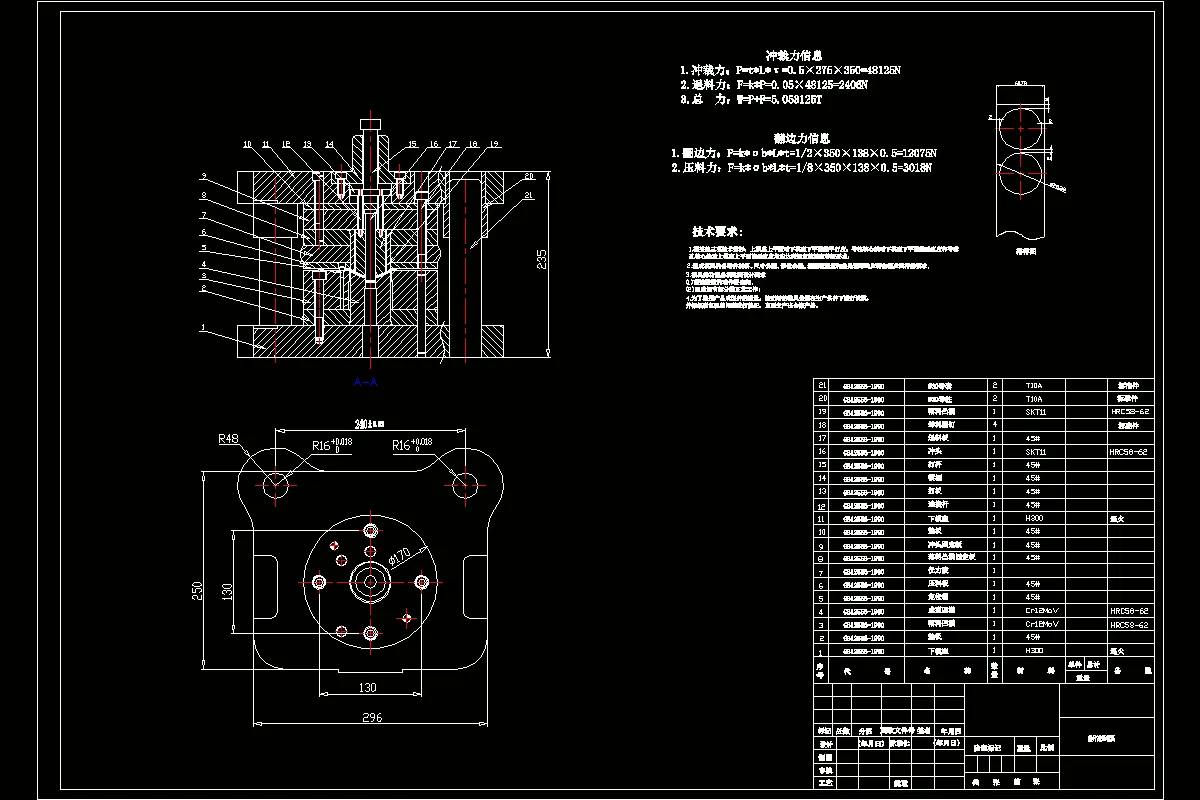Click H300 material in row 1
This screenshot has height=800, width=1200.
click(1034, 649)
